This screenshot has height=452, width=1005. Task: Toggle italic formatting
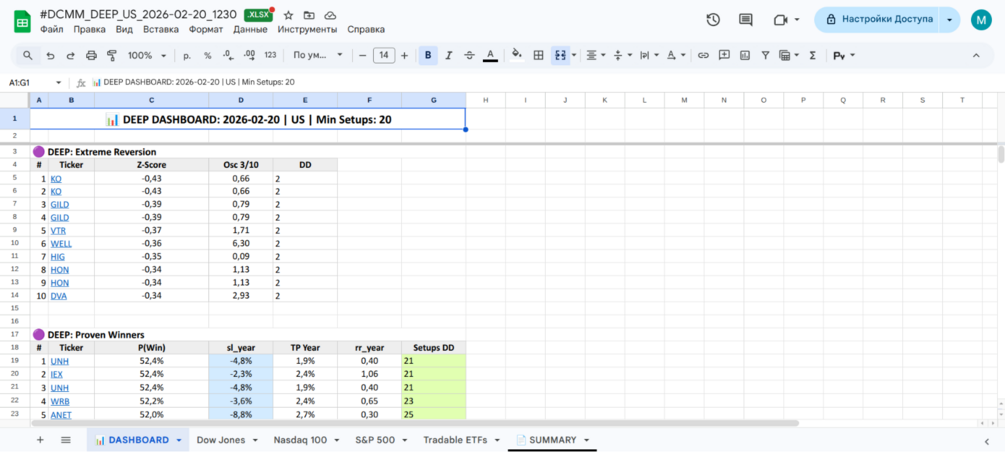449,56
